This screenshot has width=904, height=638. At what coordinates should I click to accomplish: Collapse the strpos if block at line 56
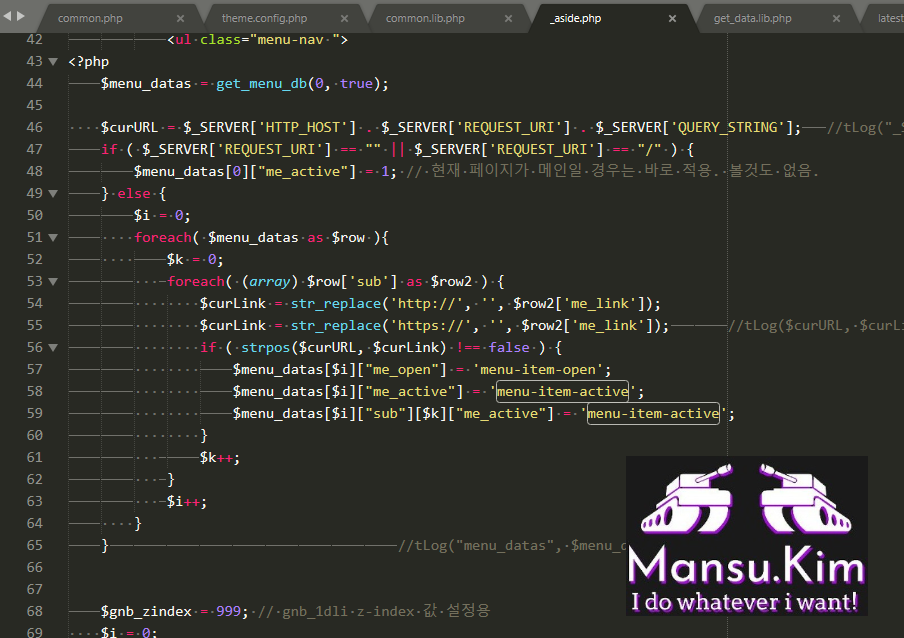[53, 348]
